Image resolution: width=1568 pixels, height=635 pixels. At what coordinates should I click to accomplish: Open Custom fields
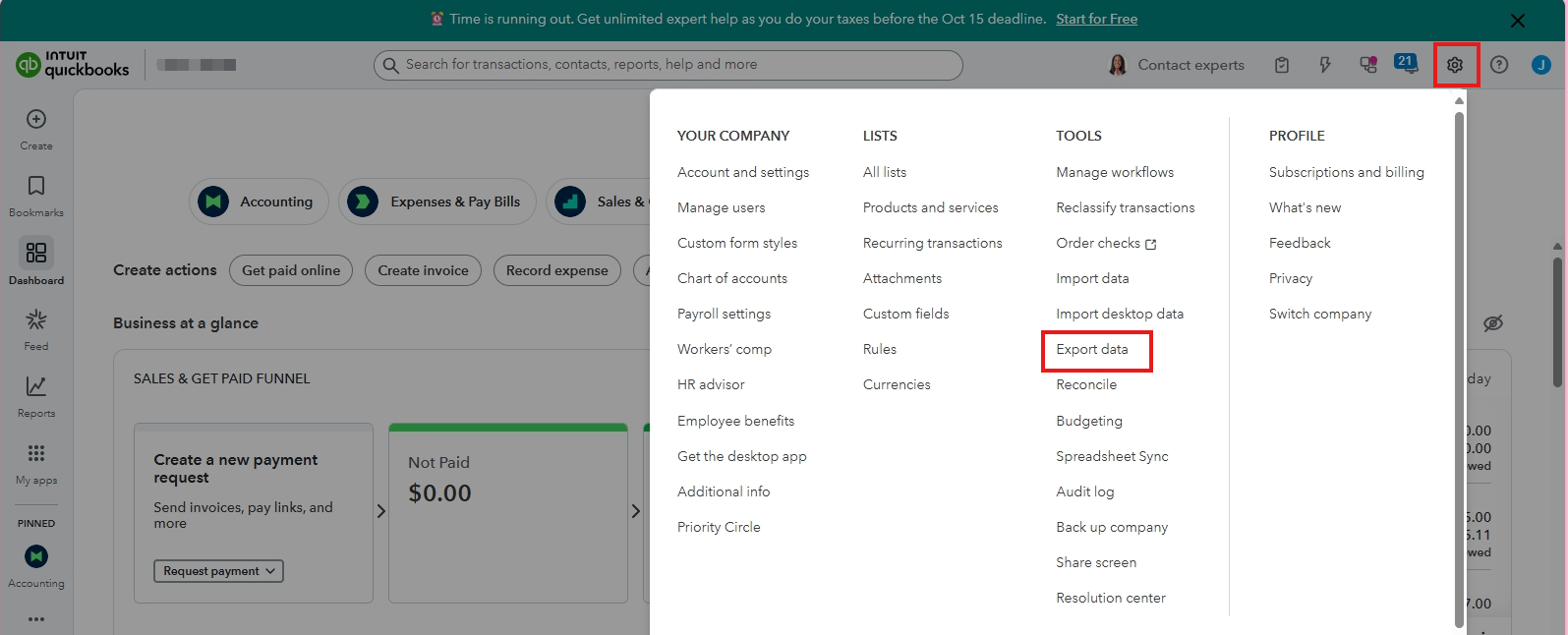(905, 314)
